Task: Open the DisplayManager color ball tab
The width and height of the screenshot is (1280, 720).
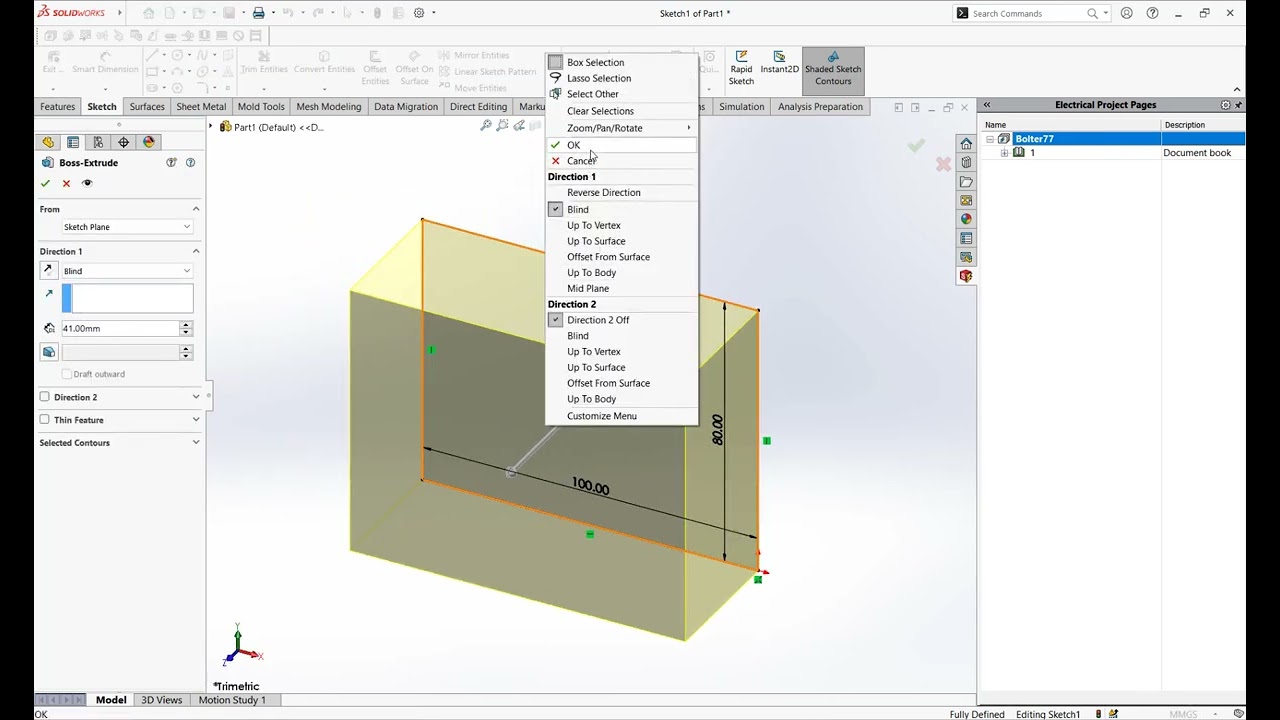Action: [x=149, y=142]
